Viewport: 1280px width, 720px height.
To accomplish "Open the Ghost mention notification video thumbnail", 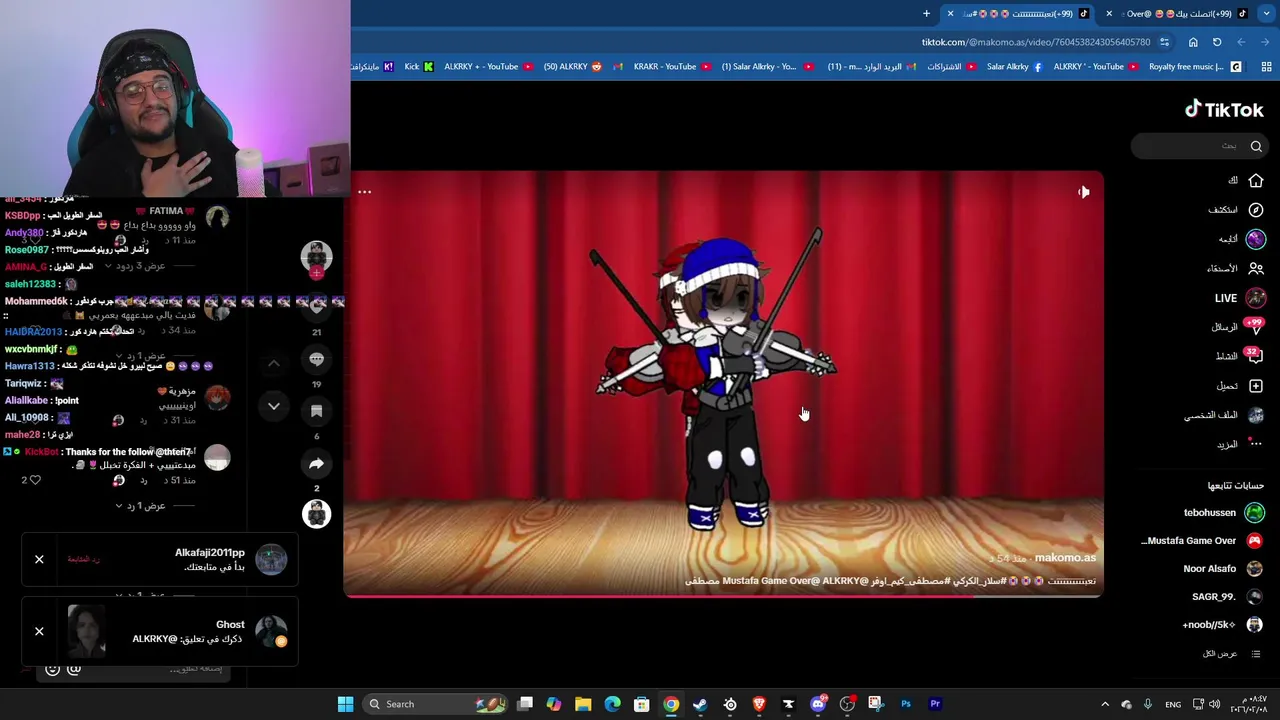I will [87, 632].
